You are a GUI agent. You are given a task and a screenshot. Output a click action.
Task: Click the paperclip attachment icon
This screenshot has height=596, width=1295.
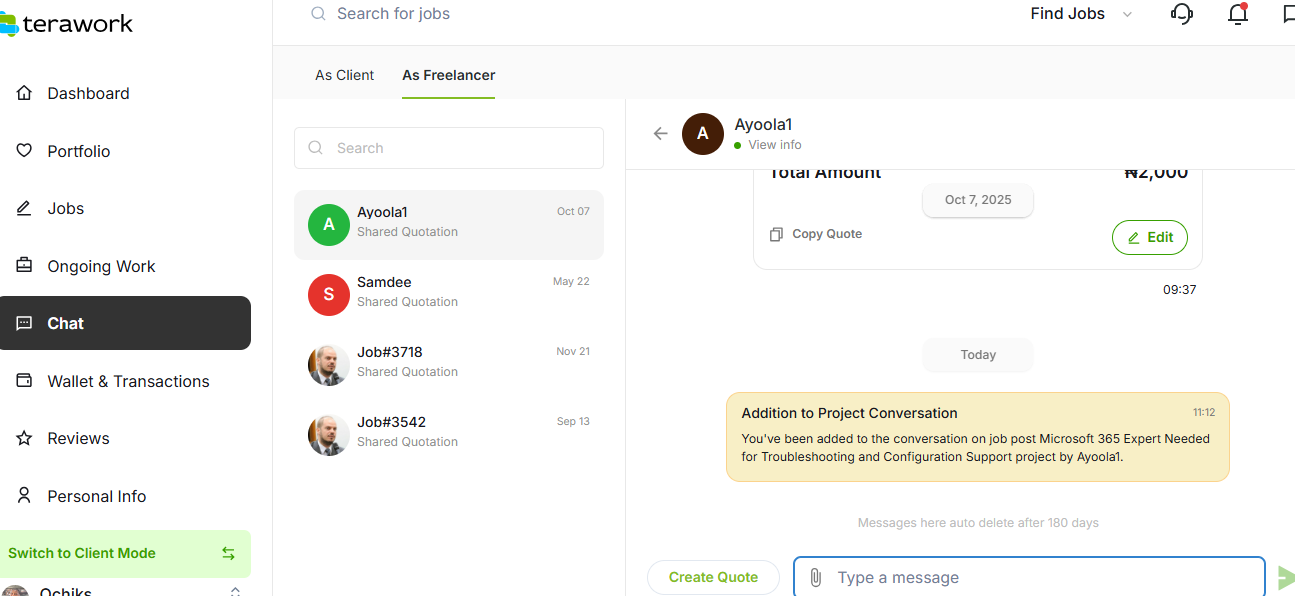point(815,578)
